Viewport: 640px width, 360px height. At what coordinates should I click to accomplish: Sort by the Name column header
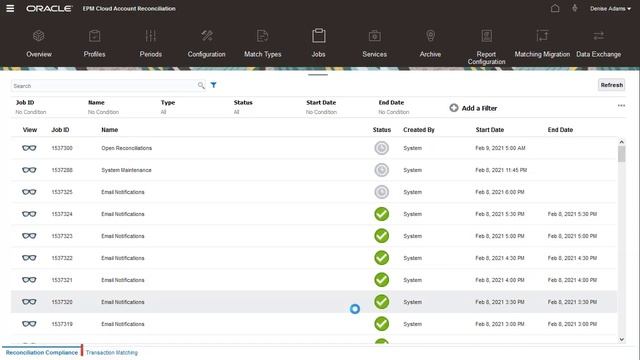point(109,130)
